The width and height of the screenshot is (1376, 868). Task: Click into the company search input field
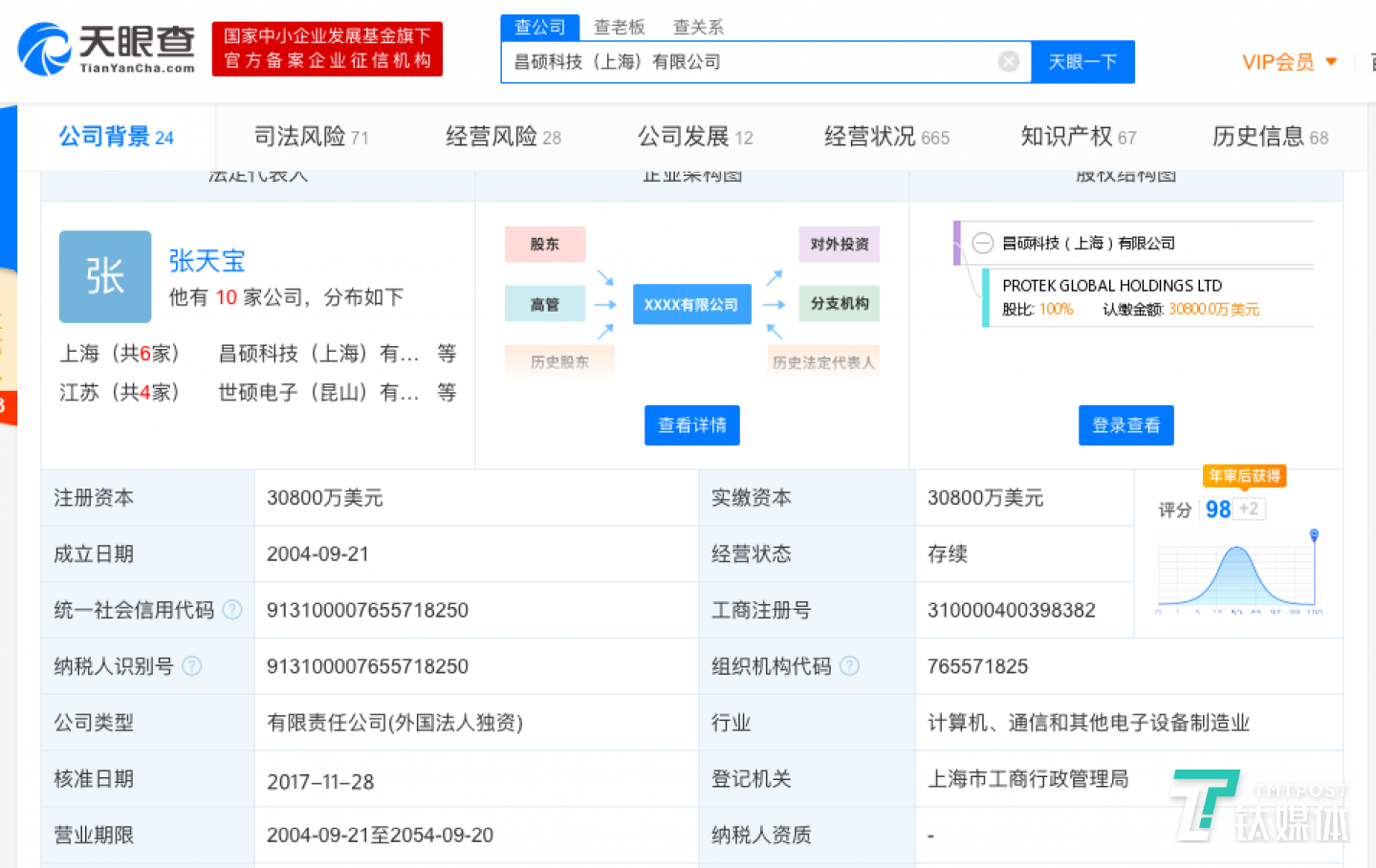tap(751, 62)
